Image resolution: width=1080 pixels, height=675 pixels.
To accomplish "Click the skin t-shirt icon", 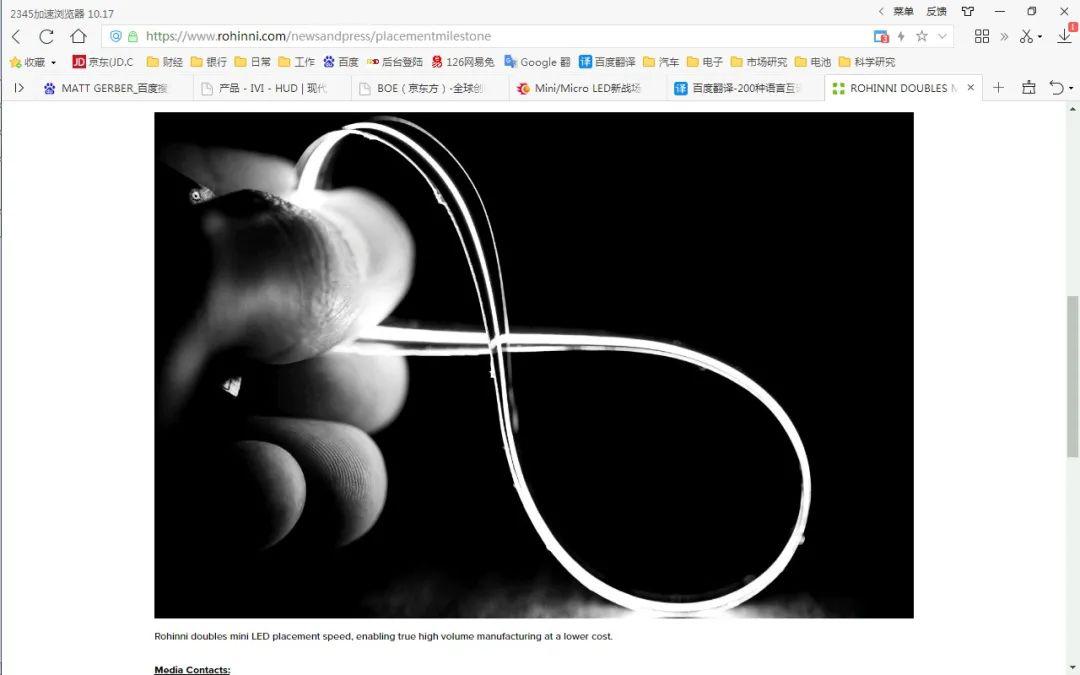I will tap(967, 11).
